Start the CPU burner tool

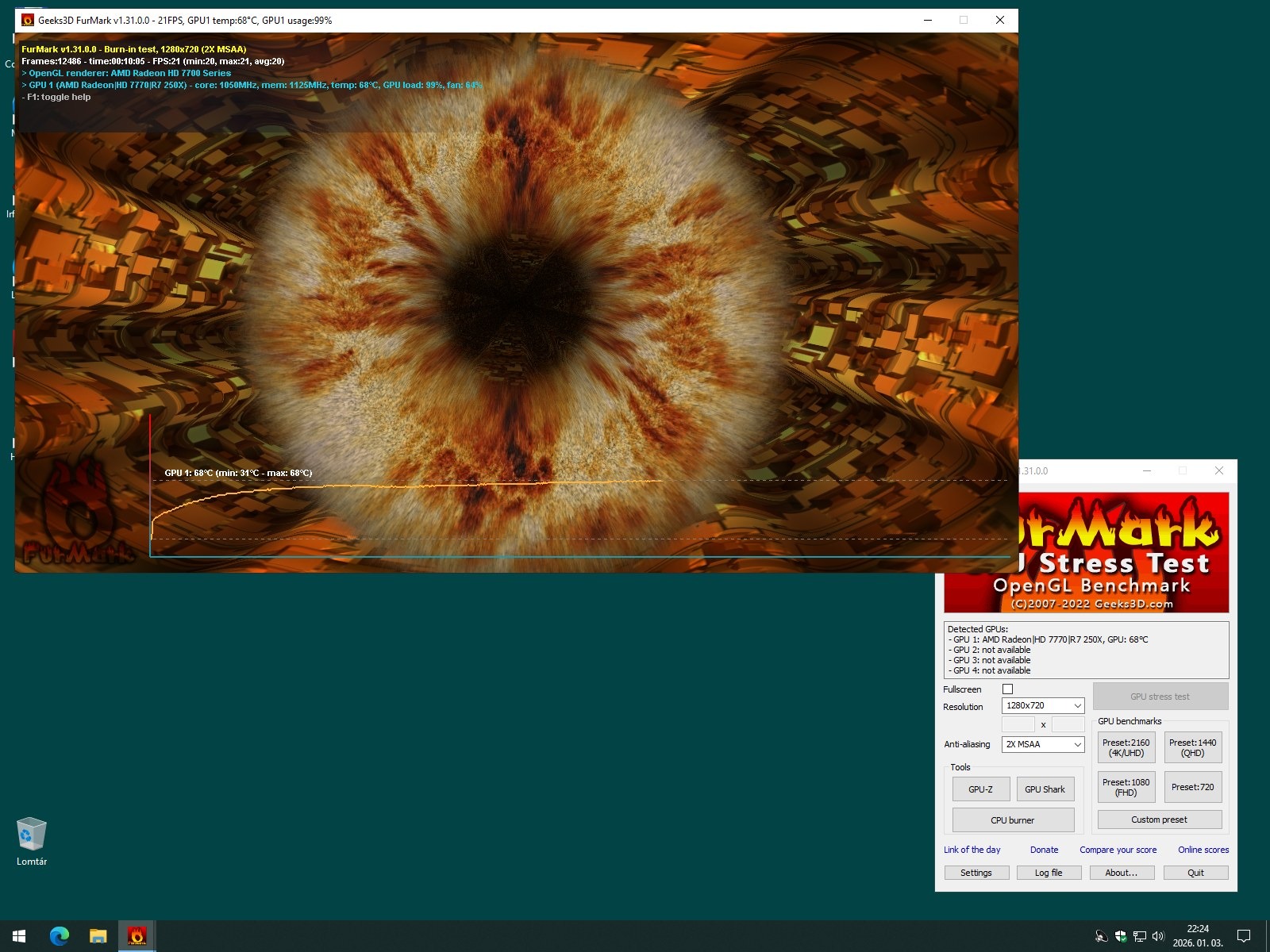[1013, 820]
